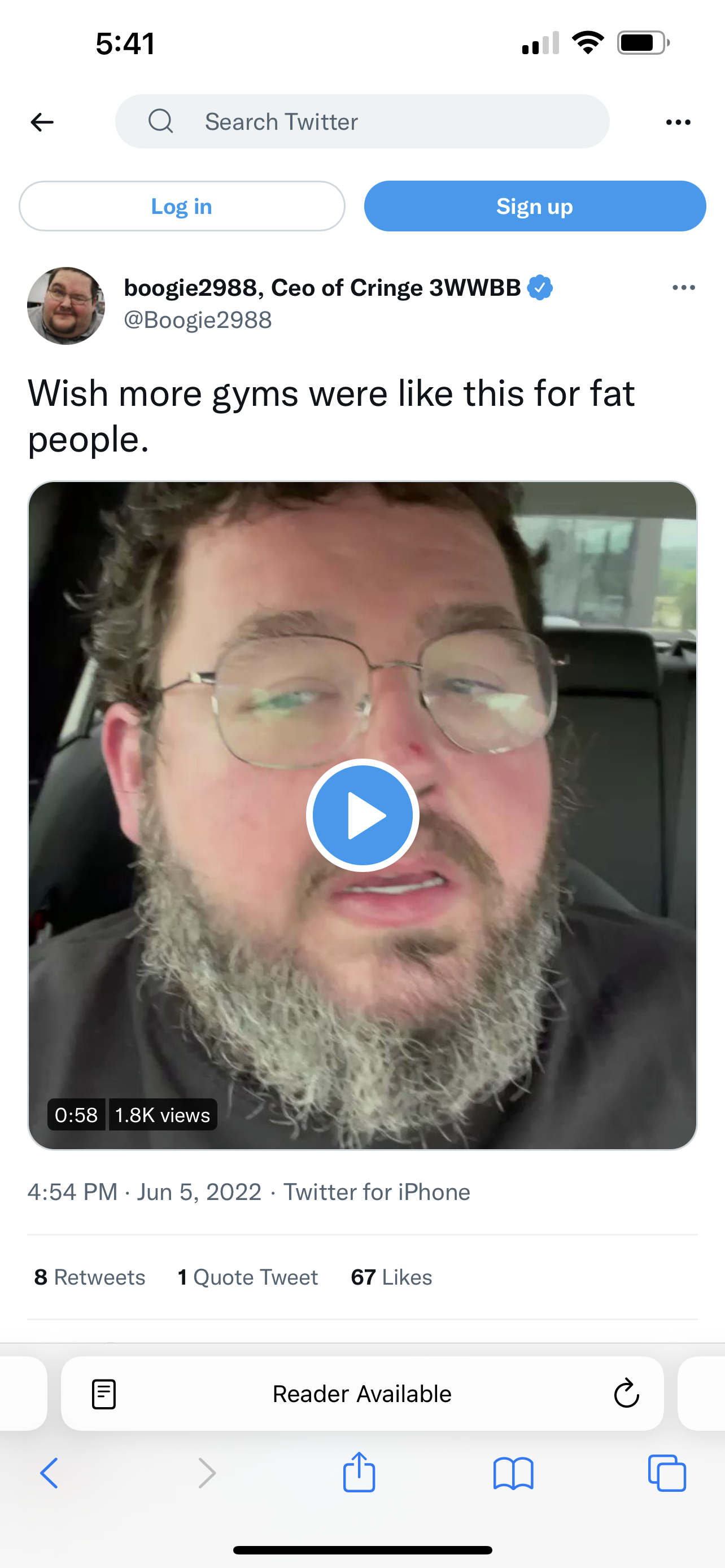725x1568 pixels.
Task: Show the 67 Likes list
Action: tap(391, 1277)
